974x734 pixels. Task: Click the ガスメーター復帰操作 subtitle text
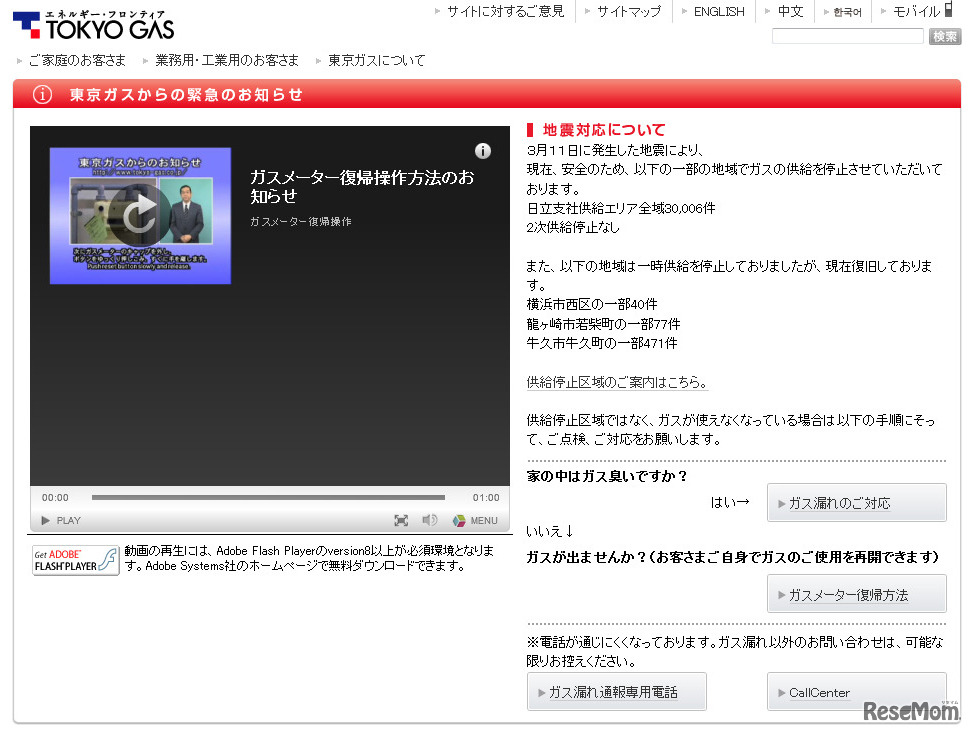[301, 221]
